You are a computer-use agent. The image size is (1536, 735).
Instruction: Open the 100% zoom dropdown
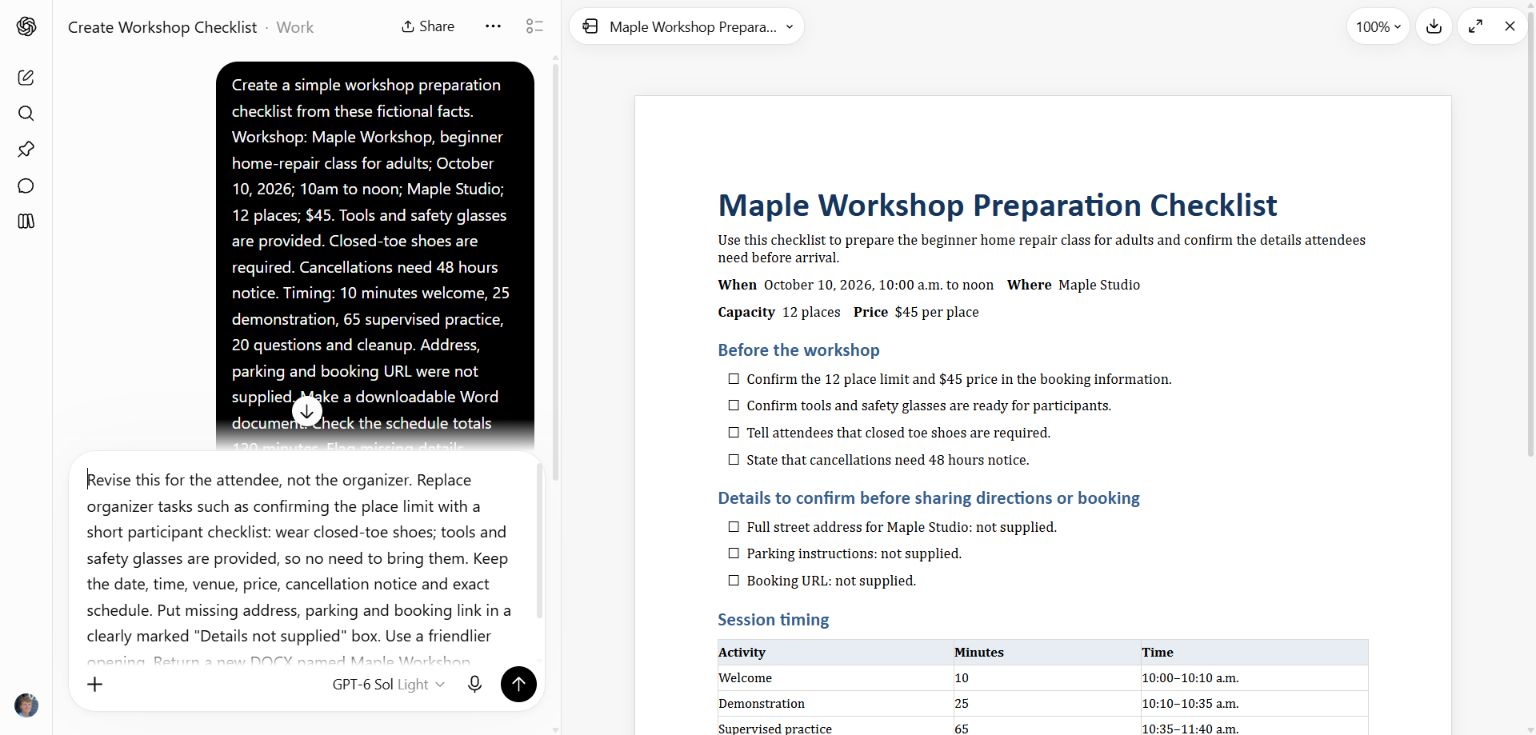1378,27
